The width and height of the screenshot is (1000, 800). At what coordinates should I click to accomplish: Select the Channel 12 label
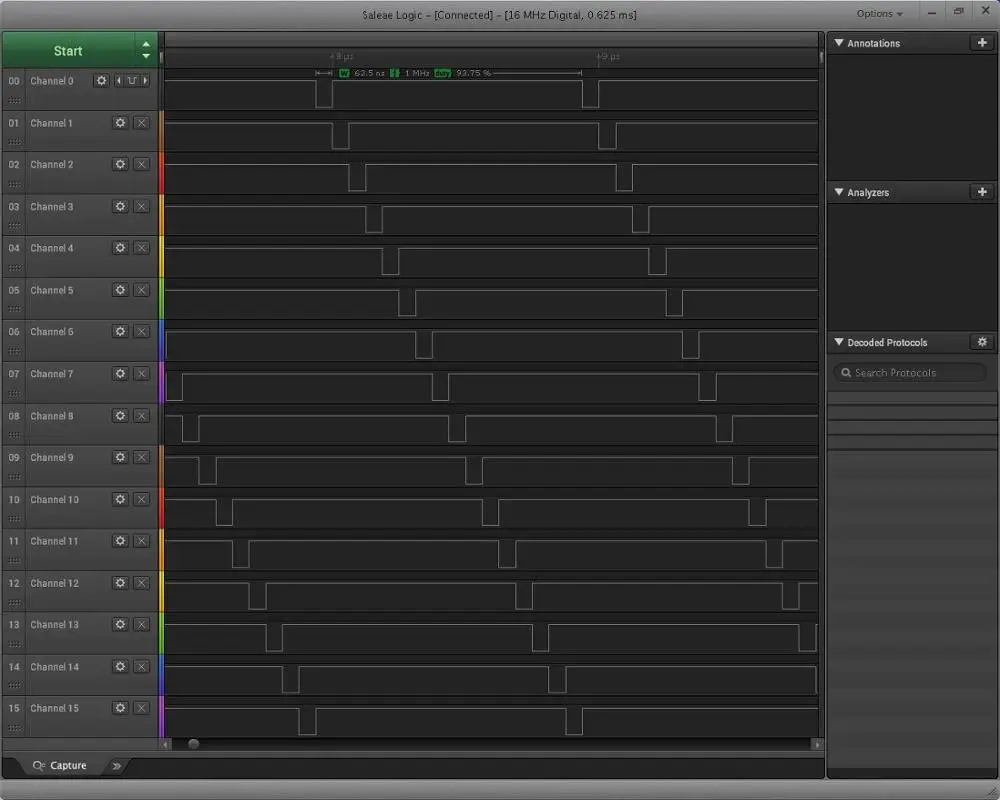(x=55, y=583)
